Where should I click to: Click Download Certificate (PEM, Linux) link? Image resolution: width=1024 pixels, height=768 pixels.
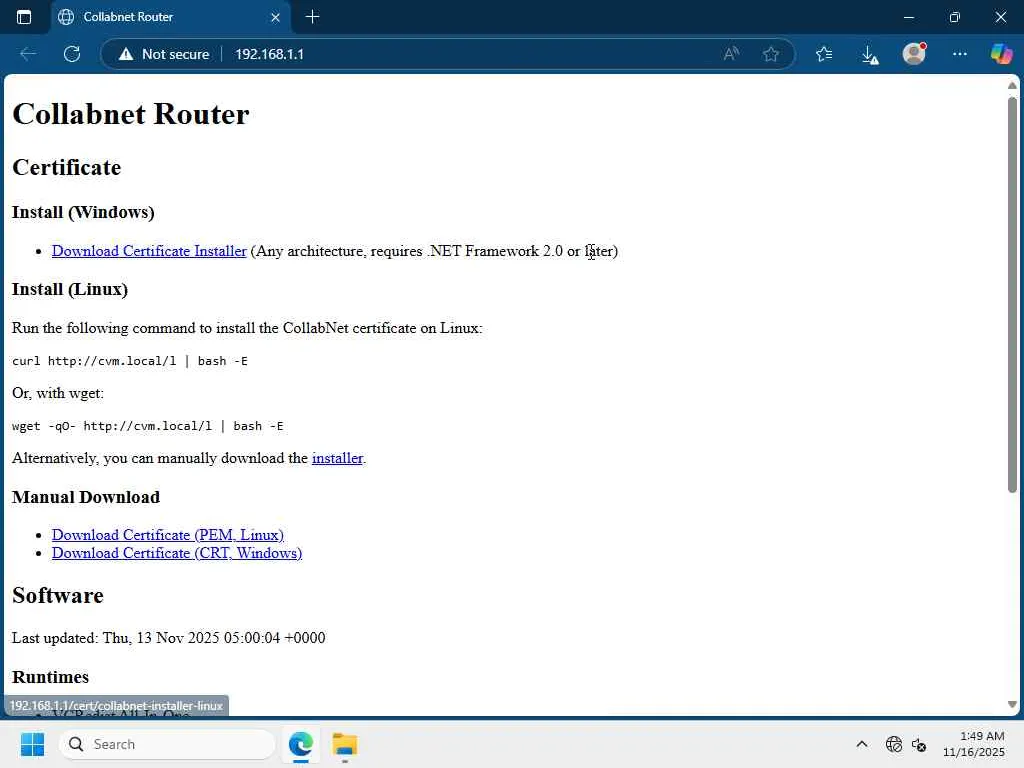pos(168,535)
